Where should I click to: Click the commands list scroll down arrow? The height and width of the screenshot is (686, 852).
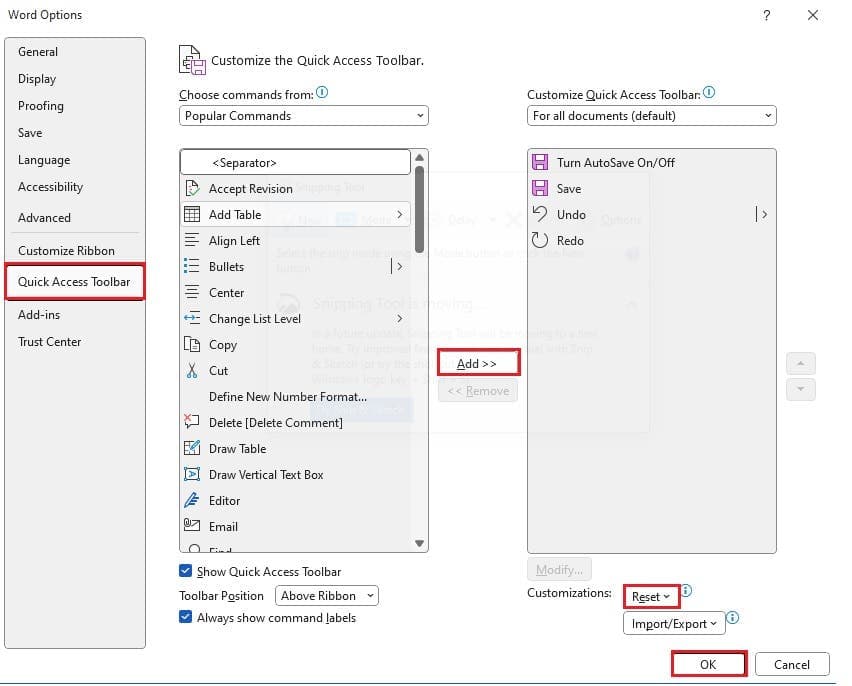[420, 543]
